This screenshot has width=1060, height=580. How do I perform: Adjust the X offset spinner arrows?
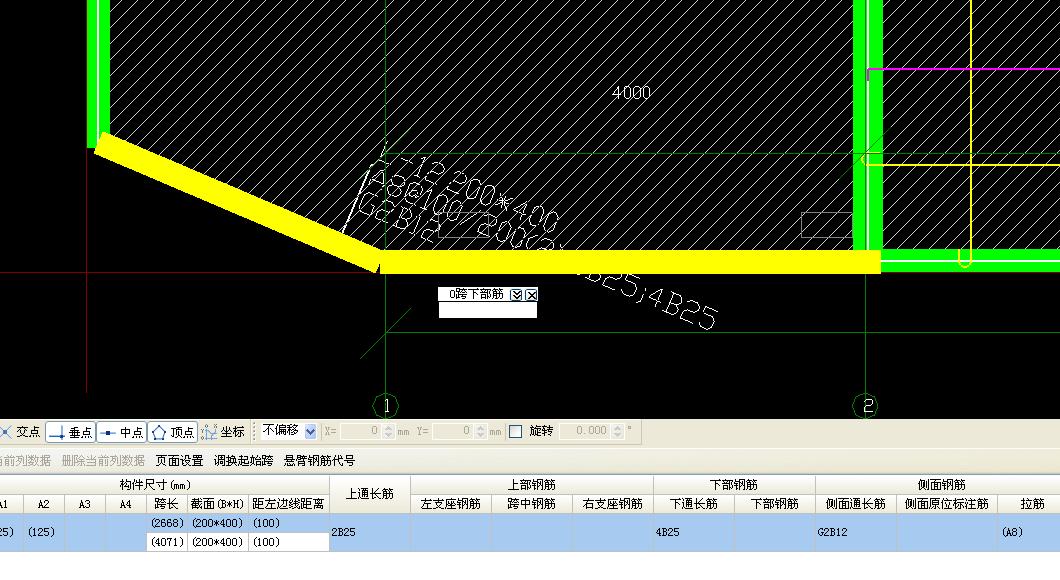click(x=389, y=431)
